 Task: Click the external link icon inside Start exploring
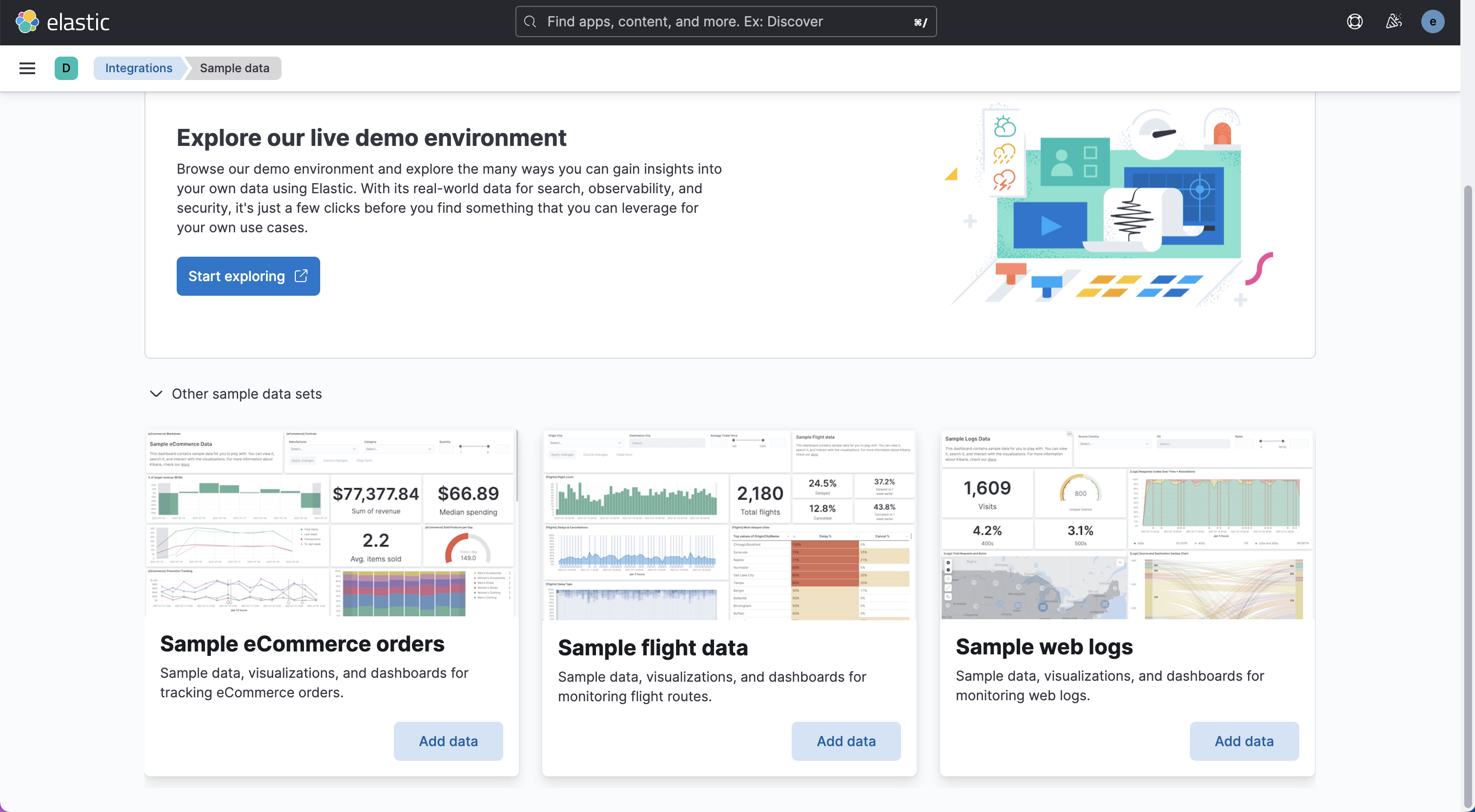pos(301,276)
